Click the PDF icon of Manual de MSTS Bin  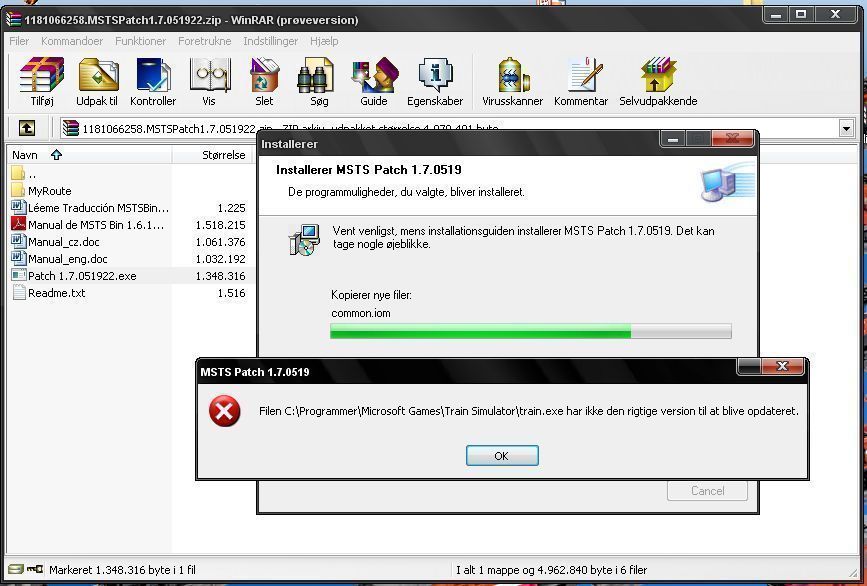[x=19, y=224]
